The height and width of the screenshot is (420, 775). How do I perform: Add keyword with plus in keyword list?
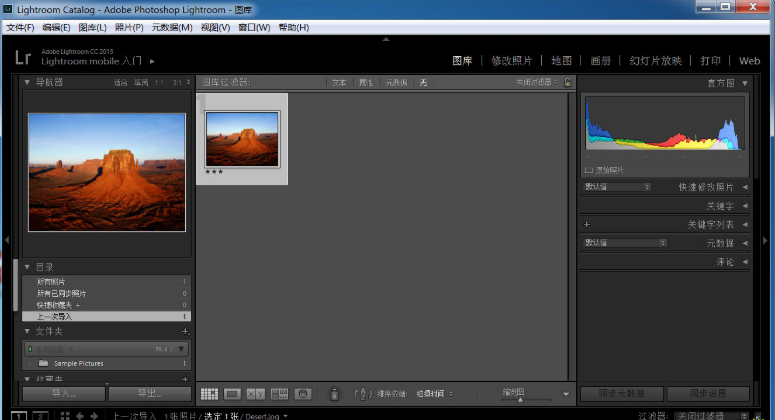587,224
